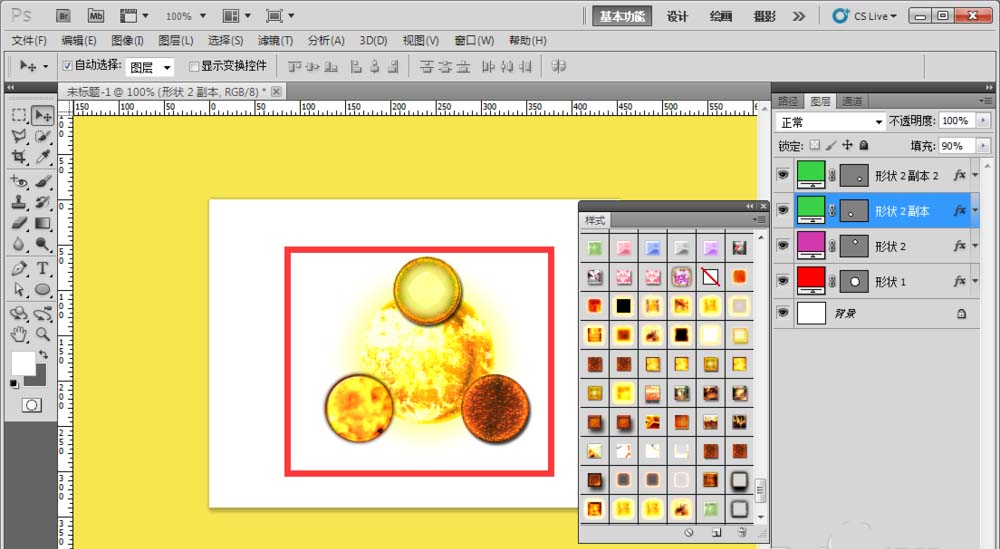Select the Horizontal Type tool

43,269
